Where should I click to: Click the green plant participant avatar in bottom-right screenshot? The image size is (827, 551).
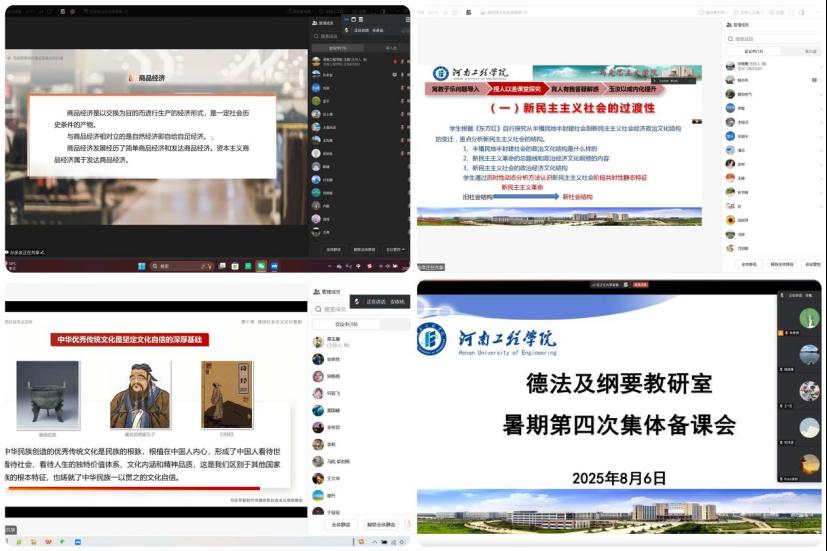click(809, 318)
